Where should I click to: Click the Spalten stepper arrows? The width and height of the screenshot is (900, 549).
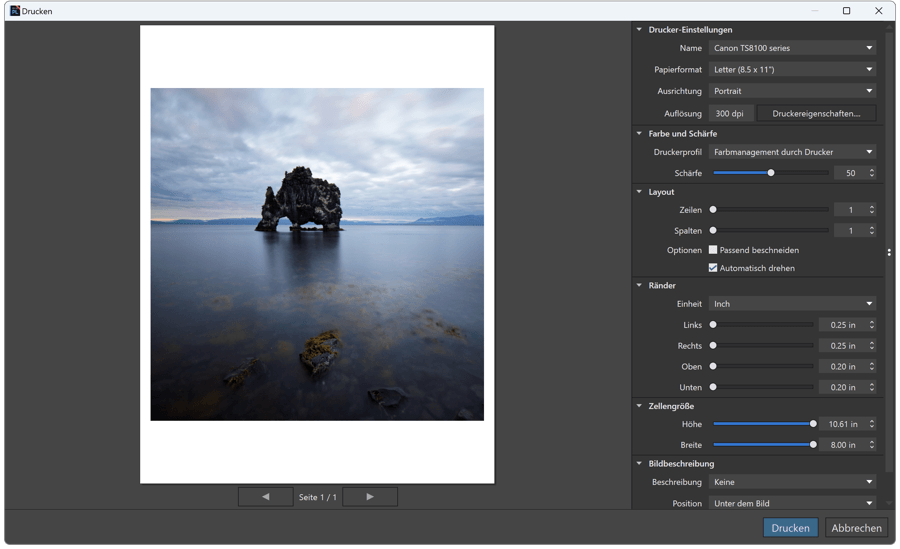[x=871, y=230]
